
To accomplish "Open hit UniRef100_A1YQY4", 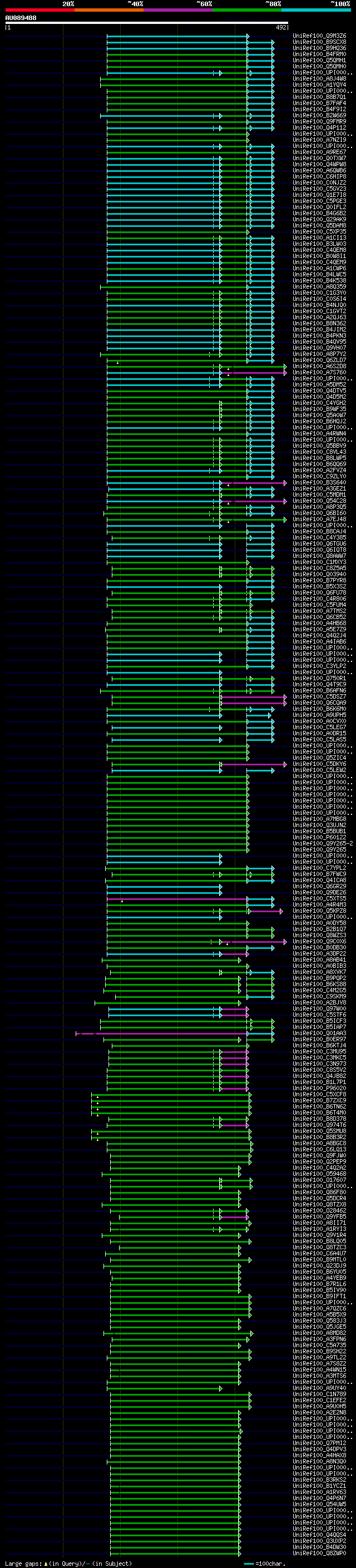I will (x=319, y=85).
